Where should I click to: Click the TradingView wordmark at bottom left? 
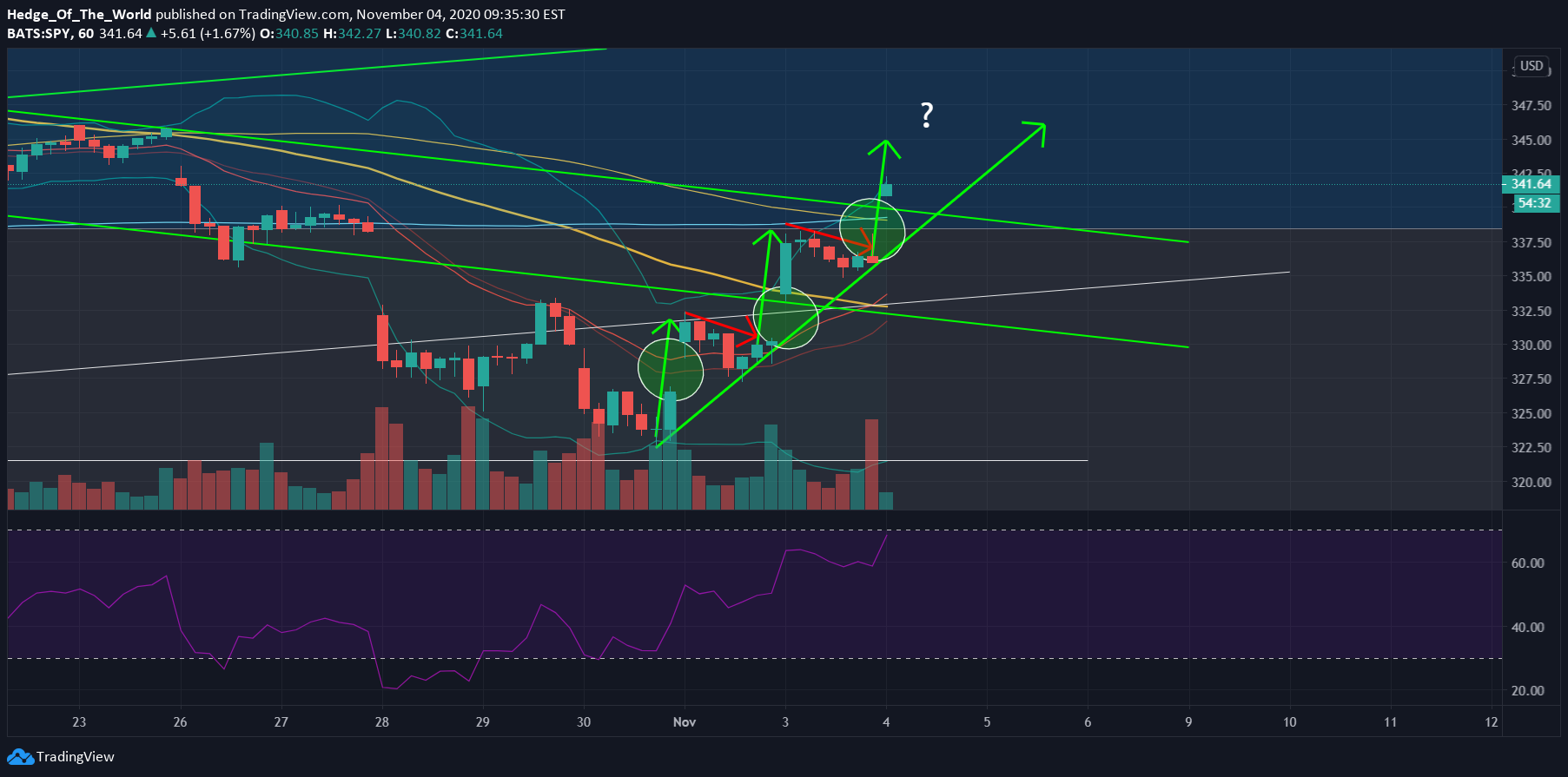click(x=76, y=757)
